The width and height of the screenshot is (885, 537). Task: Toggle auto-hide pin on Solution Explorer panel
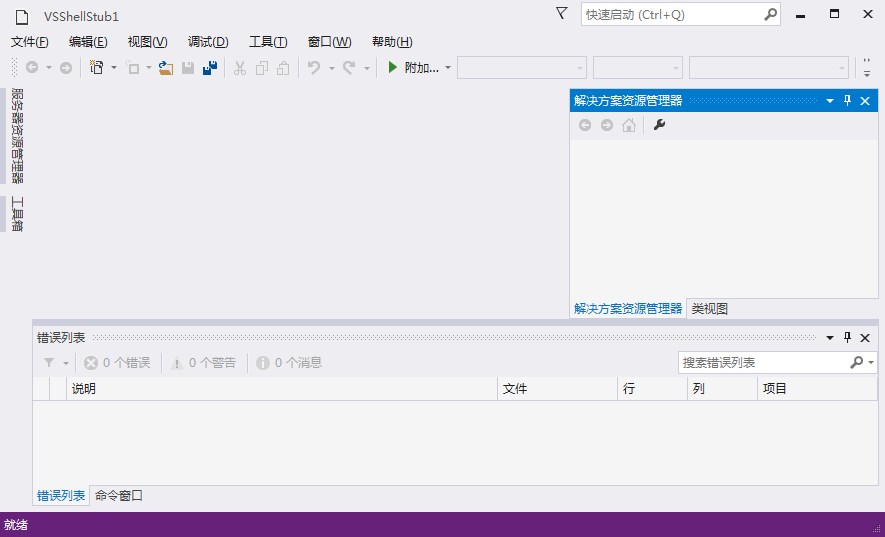[x=847, y=101]
